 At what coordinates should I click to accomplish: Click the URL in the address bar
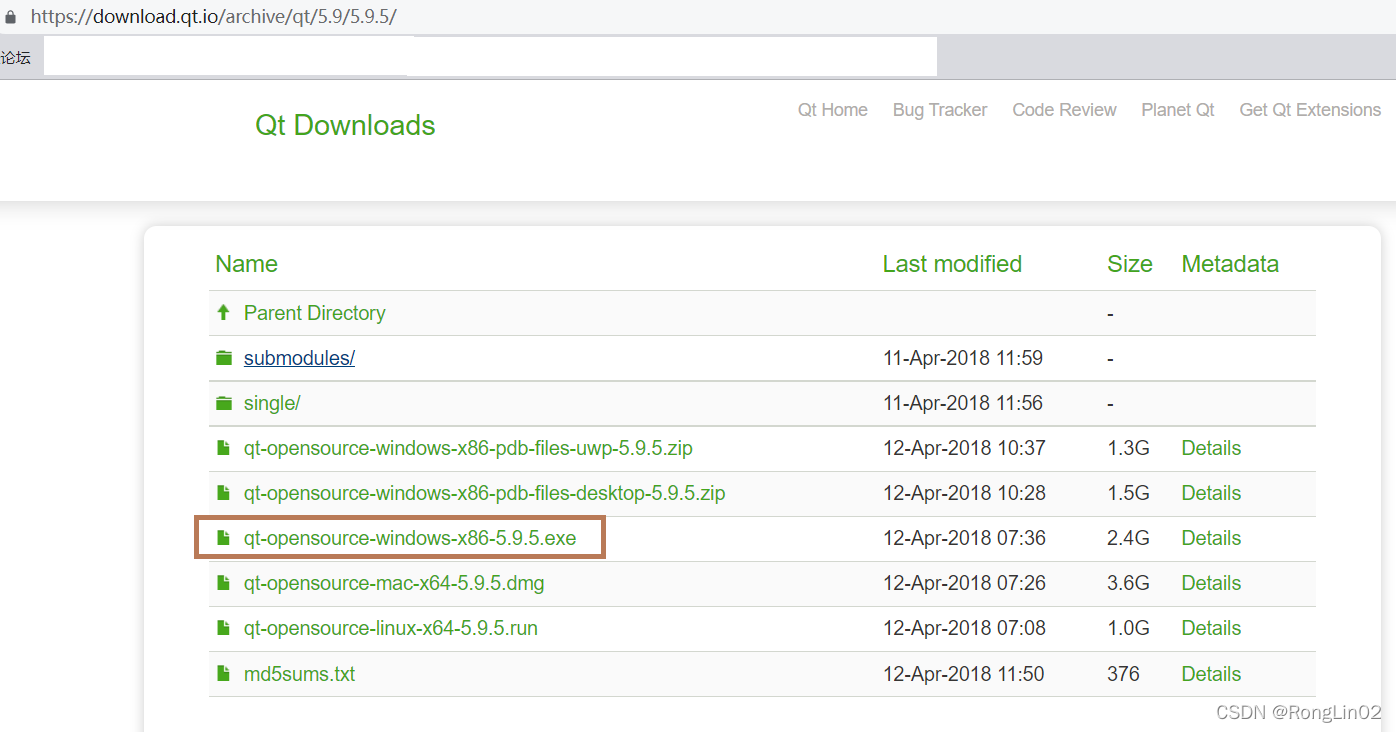[x=213, y=17]
